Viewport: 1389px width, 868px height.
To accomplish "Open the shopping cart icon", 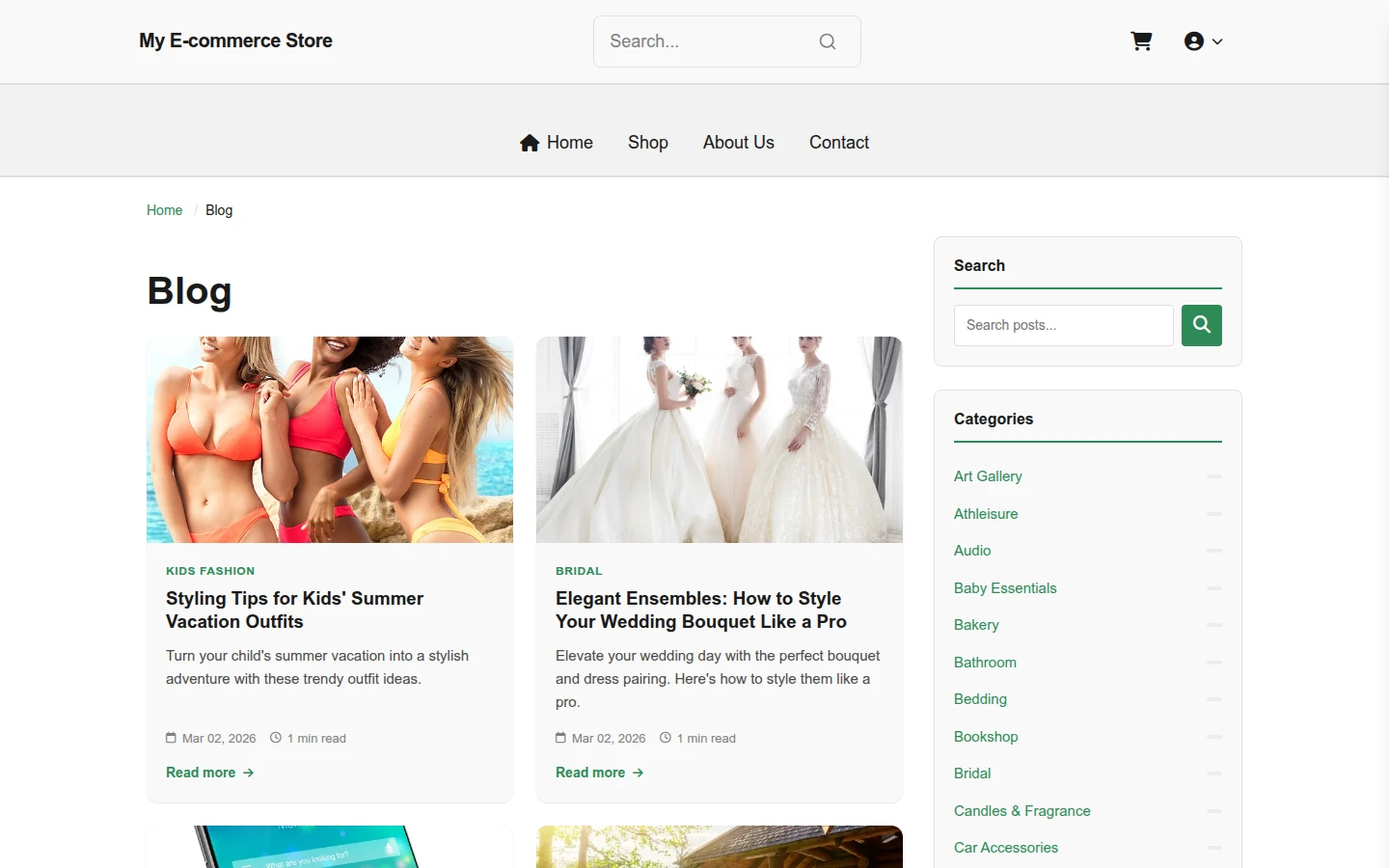I will tap(1141, 41).
